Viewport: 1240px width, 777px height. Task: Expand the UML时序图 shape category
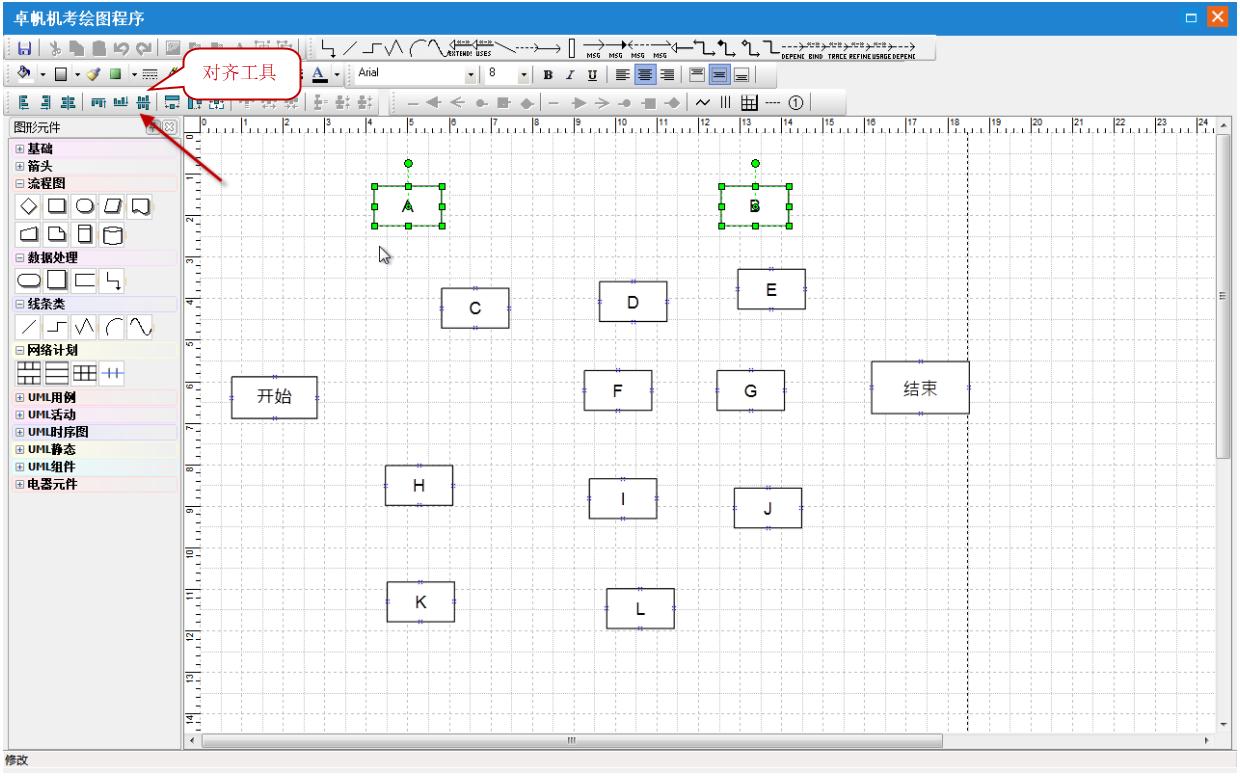pos(20,432)
